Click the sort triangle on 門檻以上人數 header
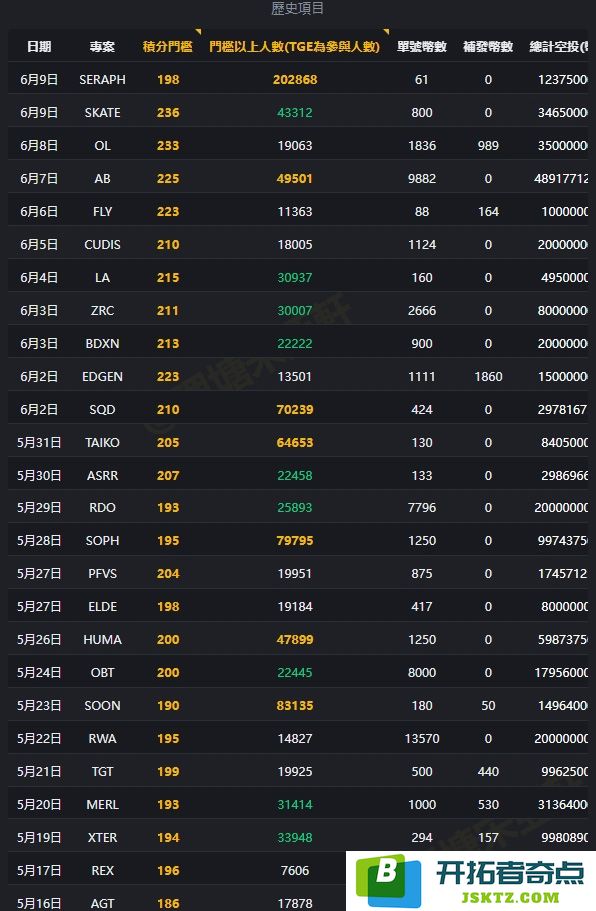This screenshot has width=596, height=911. [x=386, y=32]
